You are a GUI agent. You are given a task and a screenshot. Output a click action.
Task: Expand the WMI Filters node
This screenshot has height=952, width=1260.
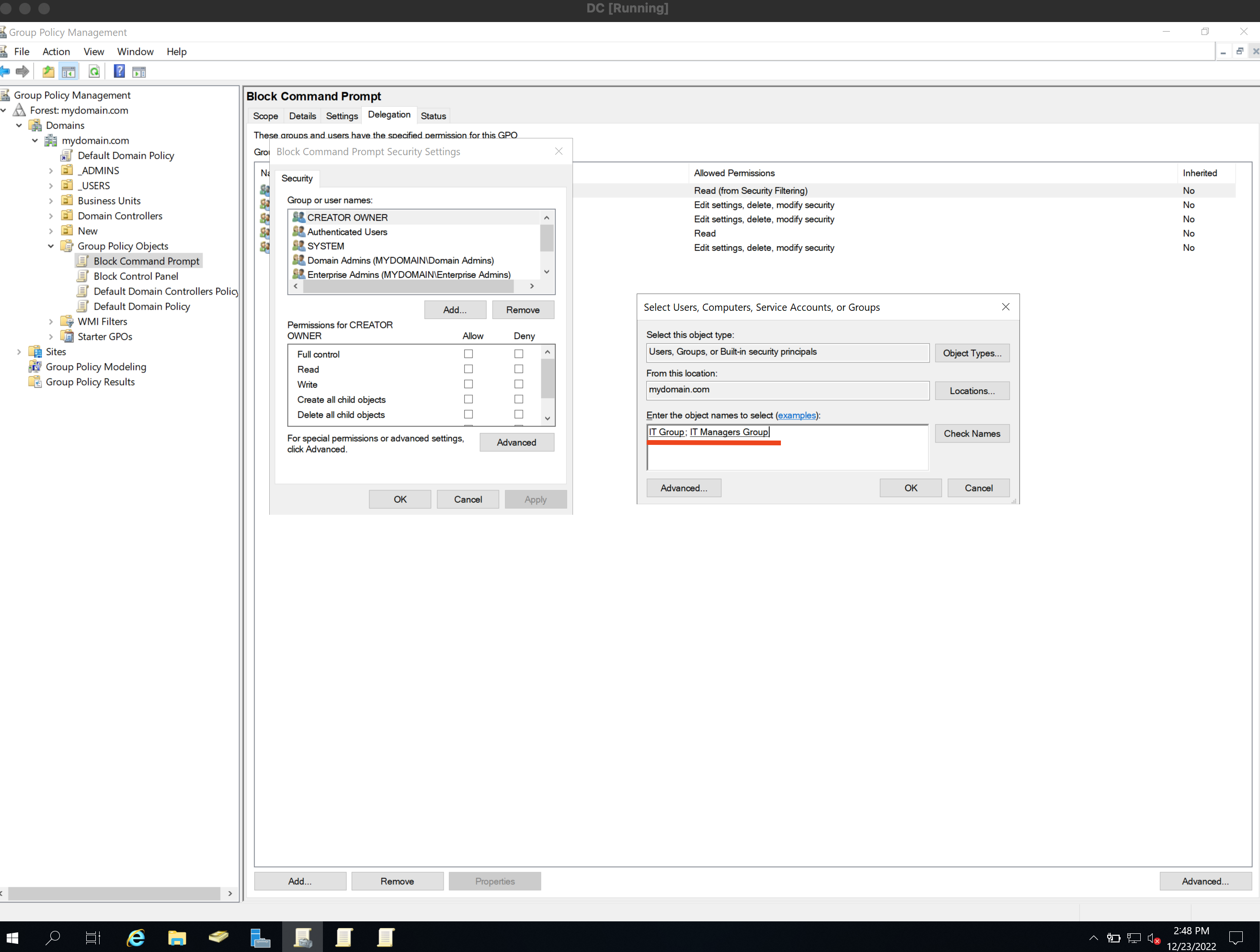(x=51, y=322)
